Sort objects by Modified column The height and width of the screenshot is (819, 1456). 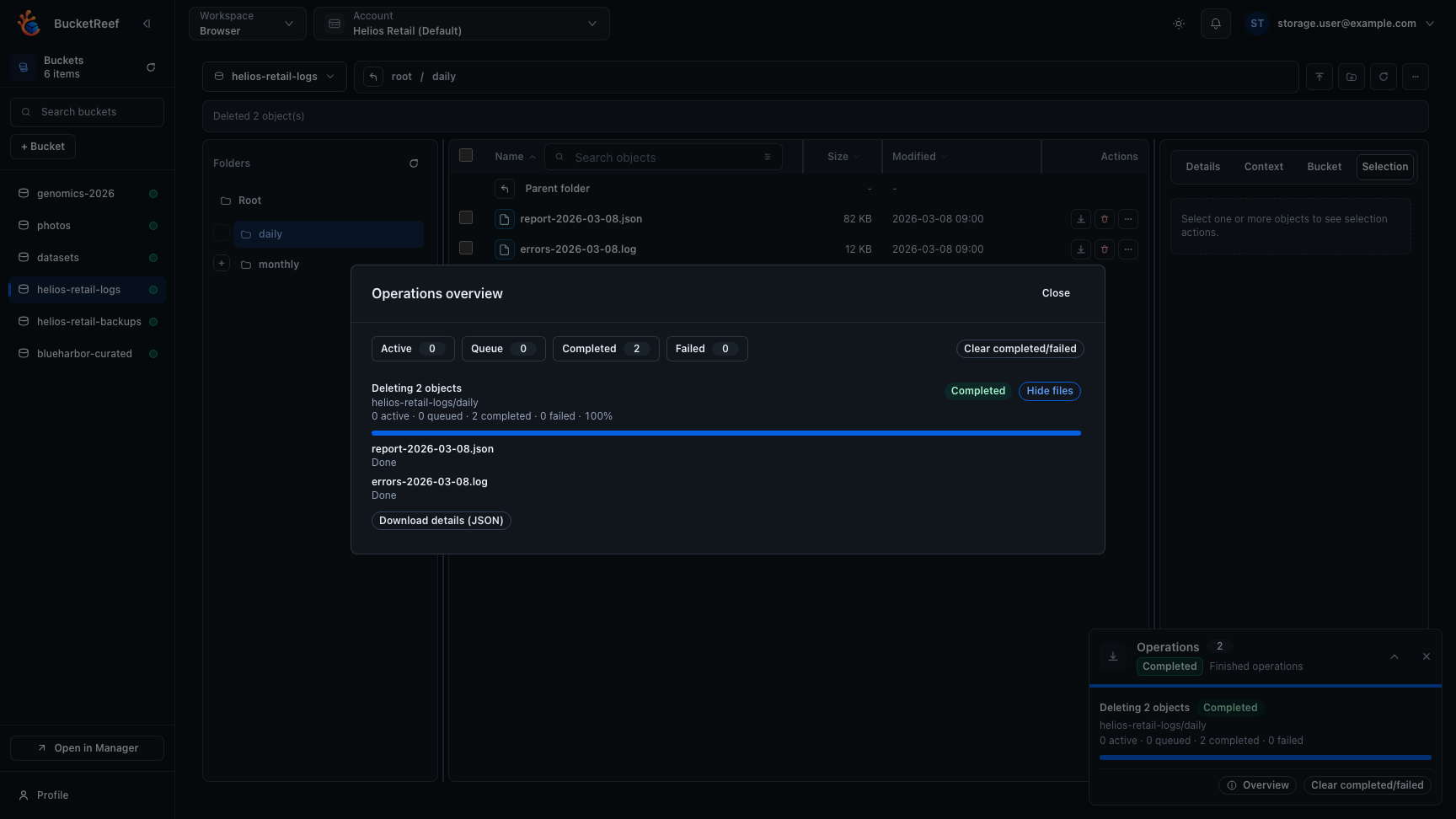[x=920, y=157]
